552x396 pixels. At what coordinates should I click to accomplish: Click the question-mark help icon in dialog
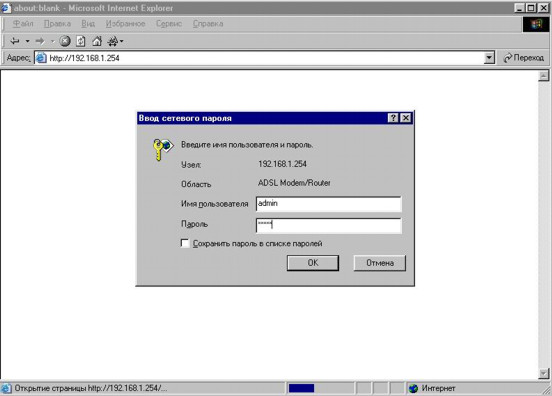(393, 118)
